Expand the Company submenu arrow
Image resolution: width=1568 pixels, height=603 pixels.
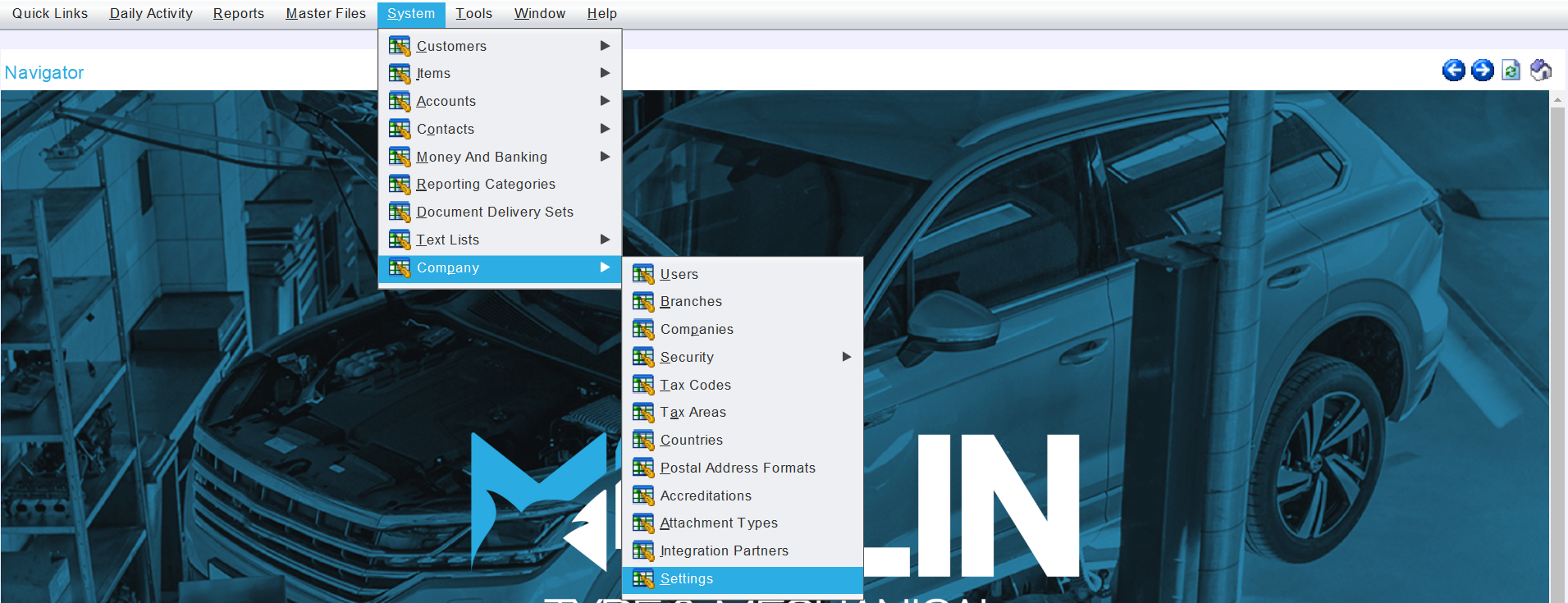605,267
